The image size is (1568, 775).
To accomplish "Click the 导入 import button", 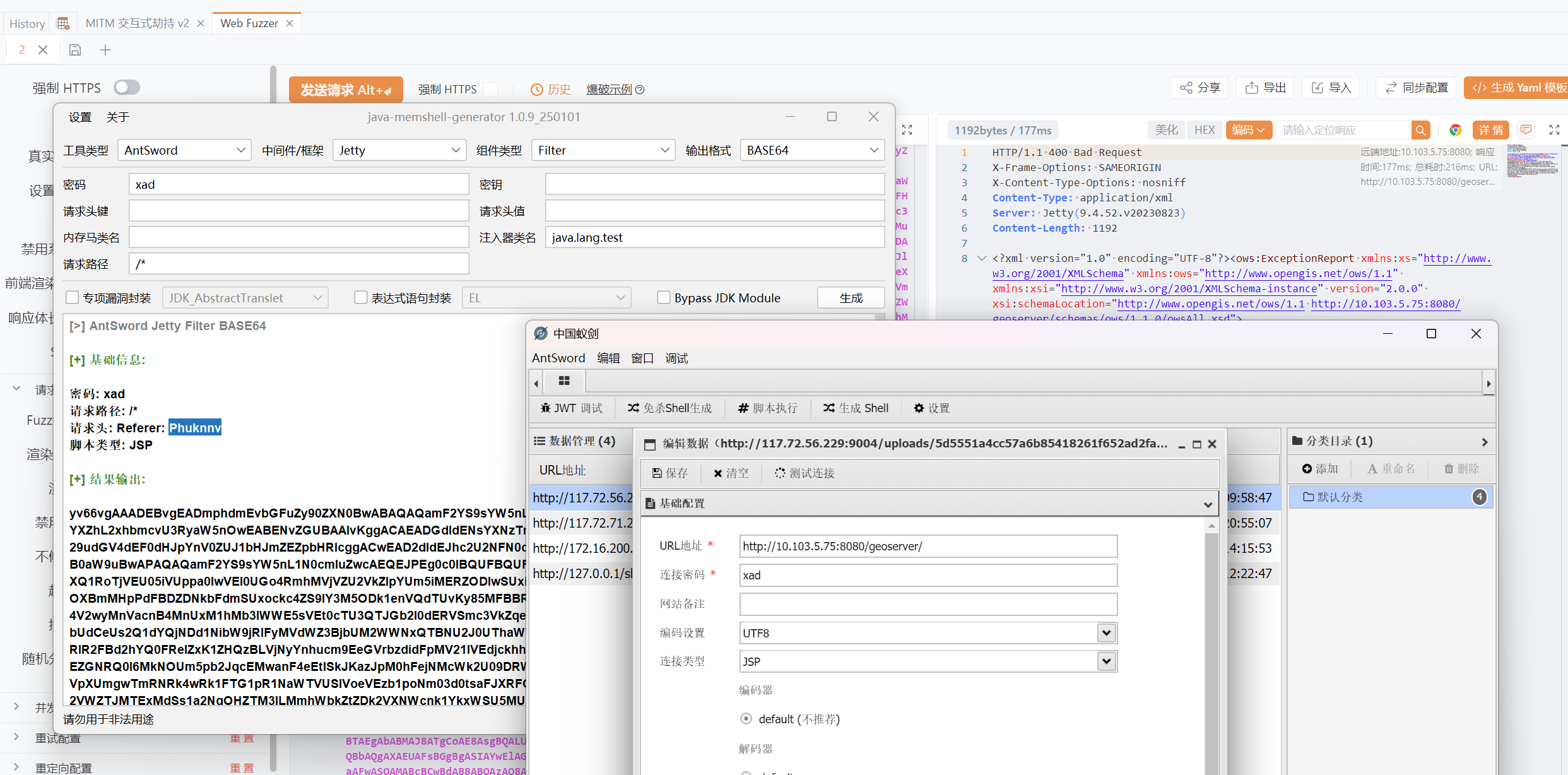I will pos(1331,88).
